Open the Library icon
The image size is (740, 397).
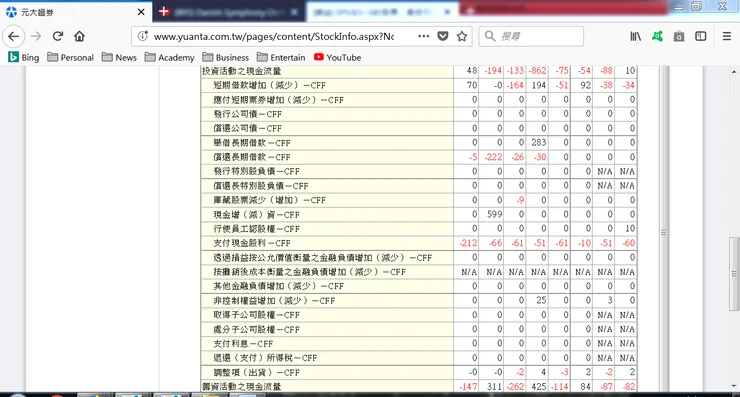(x=635, y=36)
